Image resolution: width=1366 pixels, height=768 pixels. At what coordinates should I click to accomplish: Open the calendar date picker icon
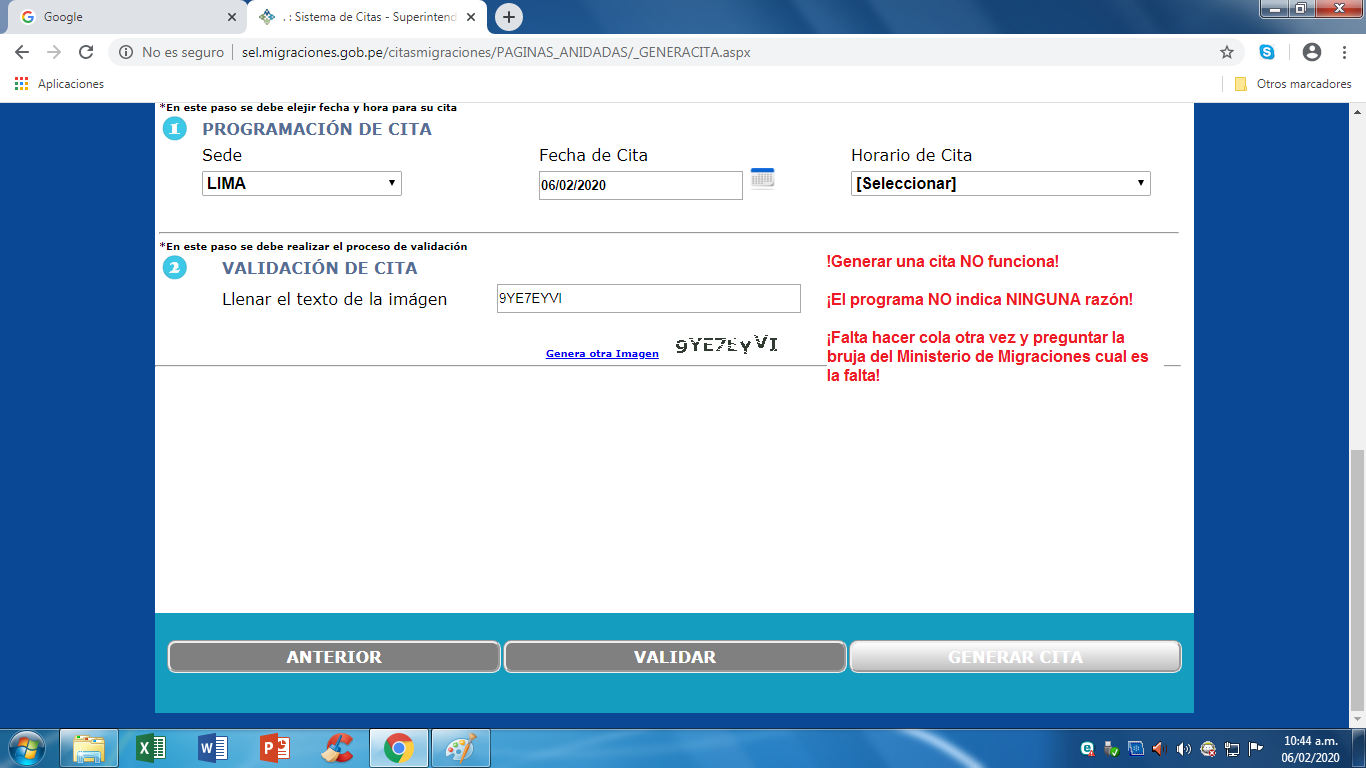coord(762,179)
